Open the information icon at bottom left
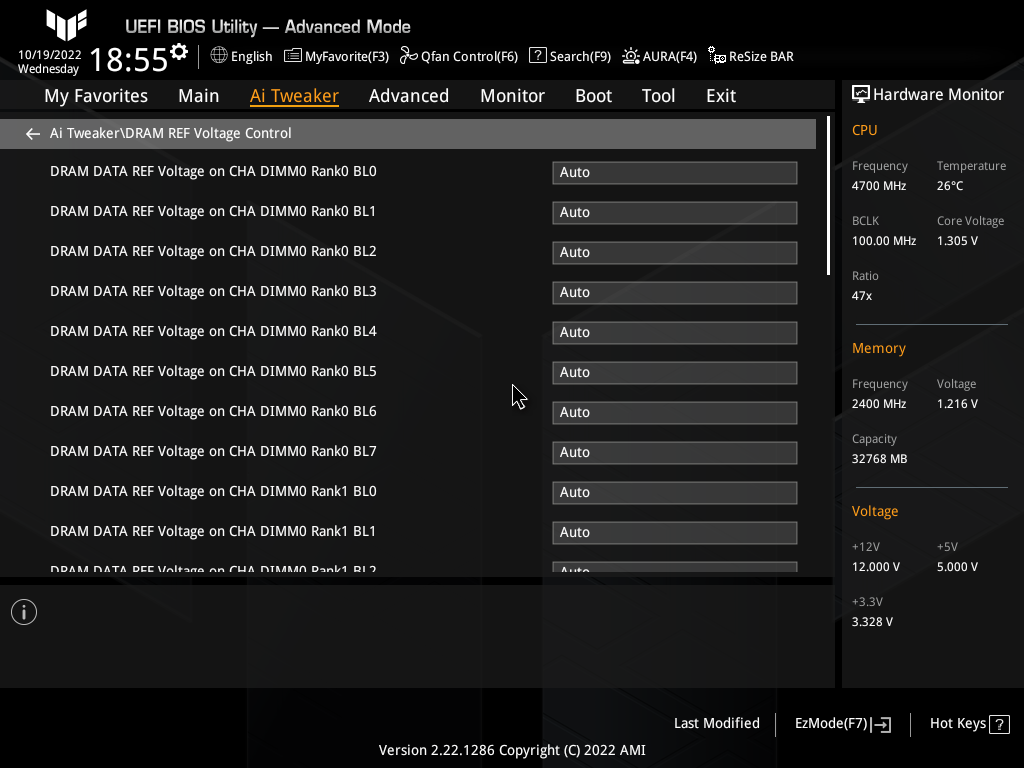Image resolution: width=1024 pixels, height=768 pixels. tap(23, 611)
